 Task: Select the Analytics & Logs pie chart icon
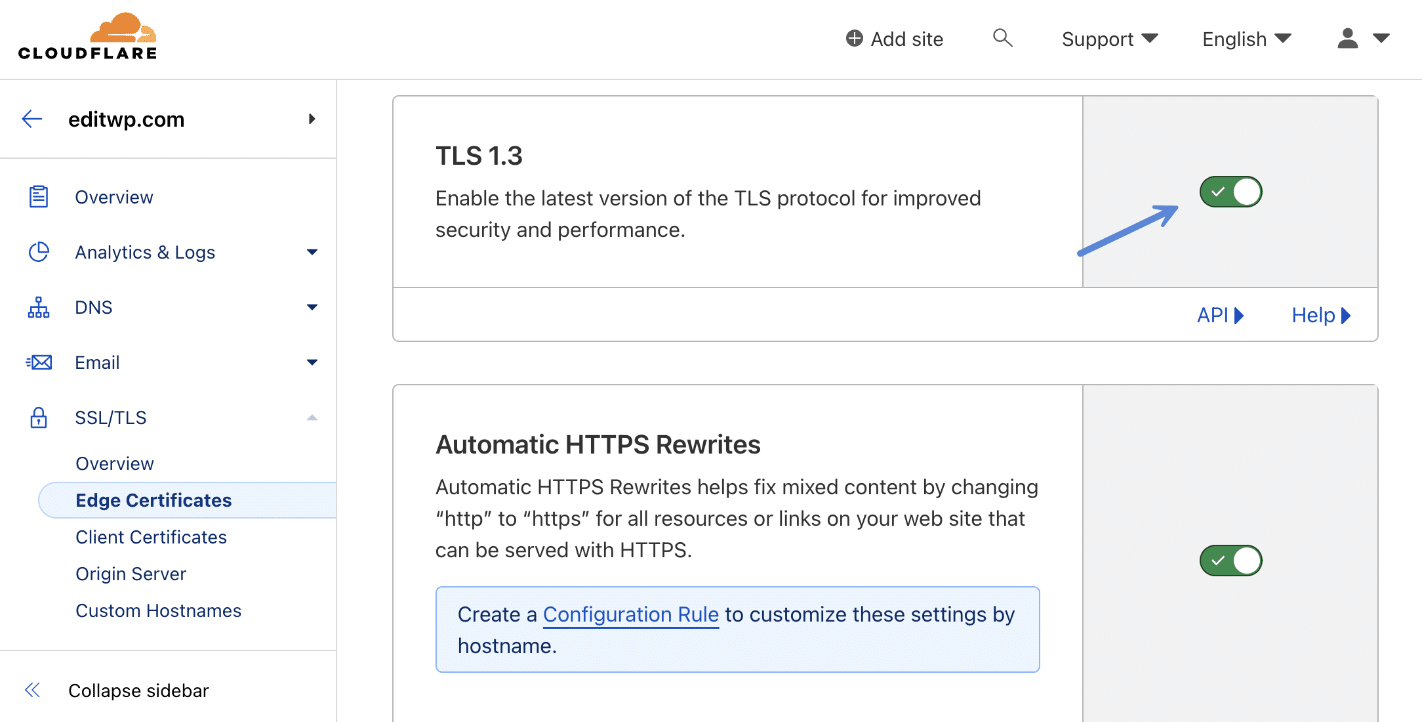(38, 252)
